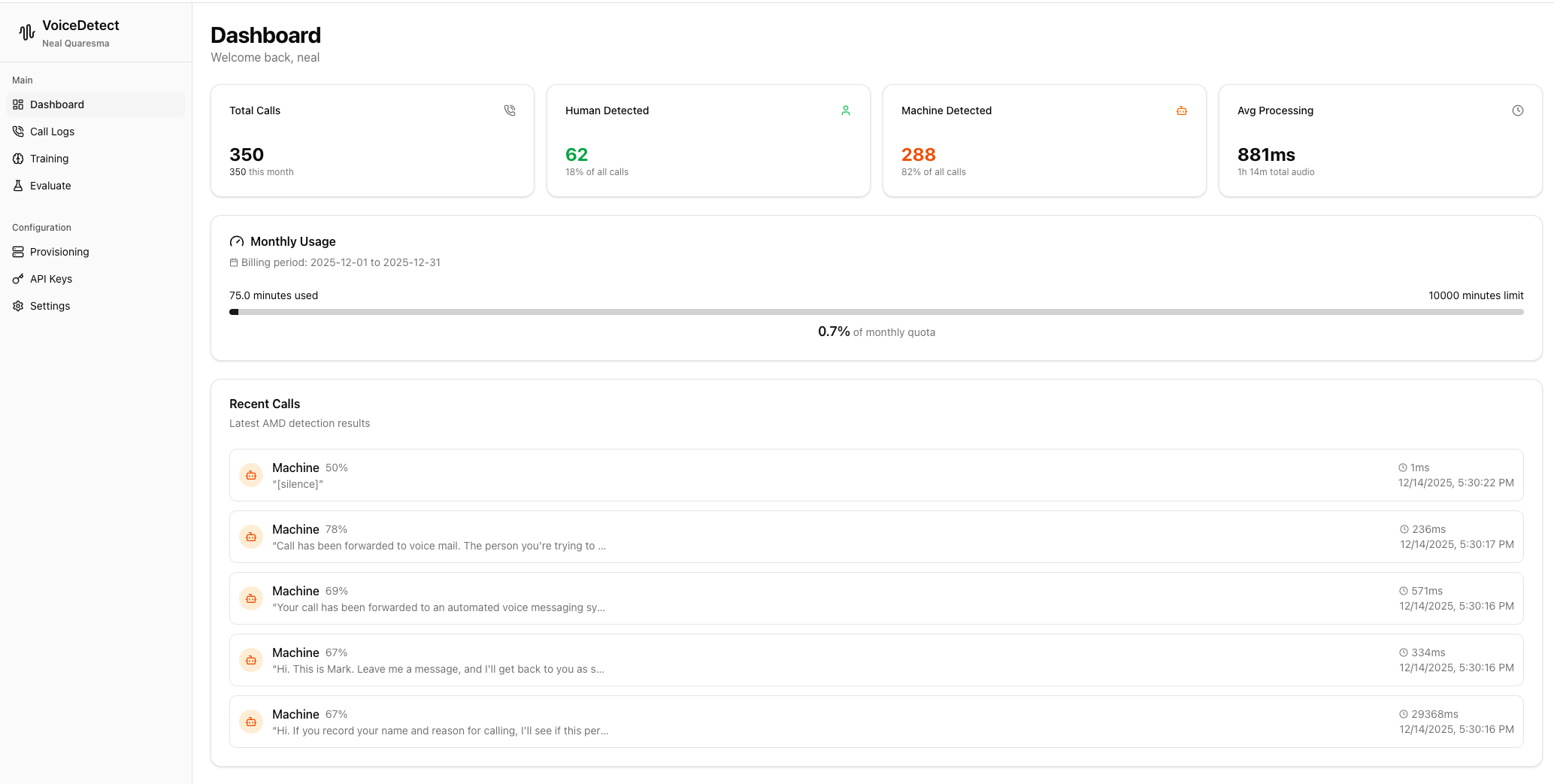
Task: Open the Dashboard sidebar item
Action: coord(57,104)
